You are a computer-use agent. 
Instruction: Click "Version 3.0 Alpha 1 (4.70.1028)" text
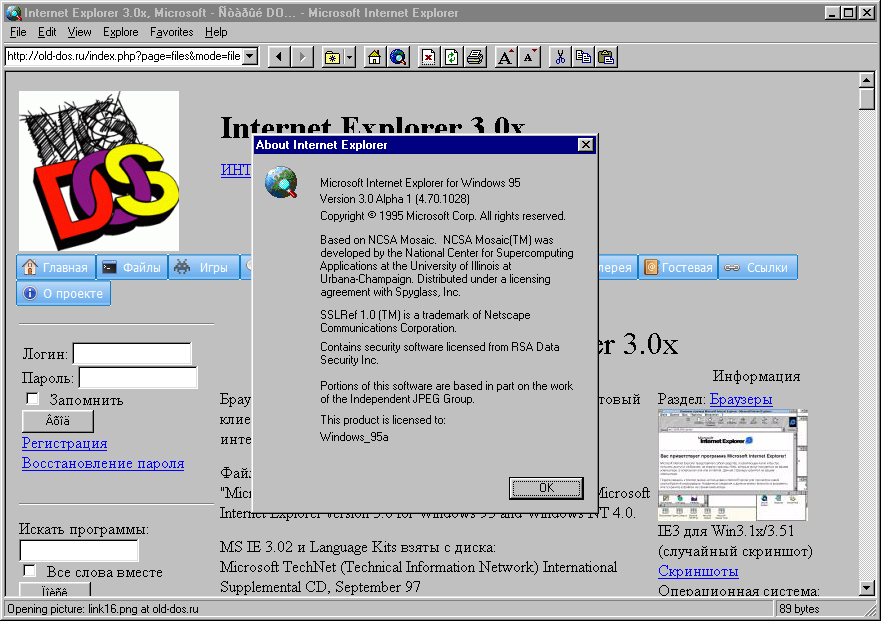395,199
